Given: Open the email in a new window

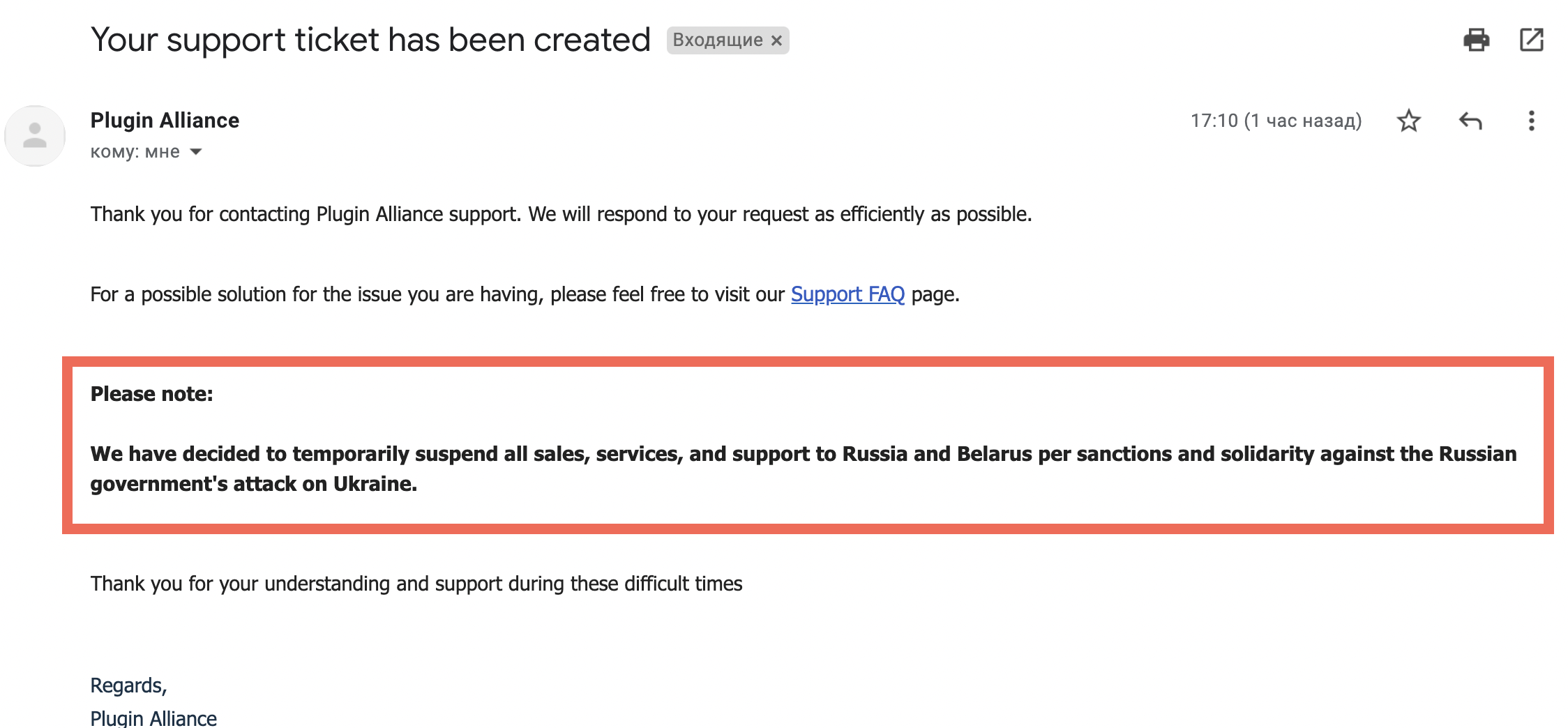Looking at the screenshot, I should (1532, 40).
